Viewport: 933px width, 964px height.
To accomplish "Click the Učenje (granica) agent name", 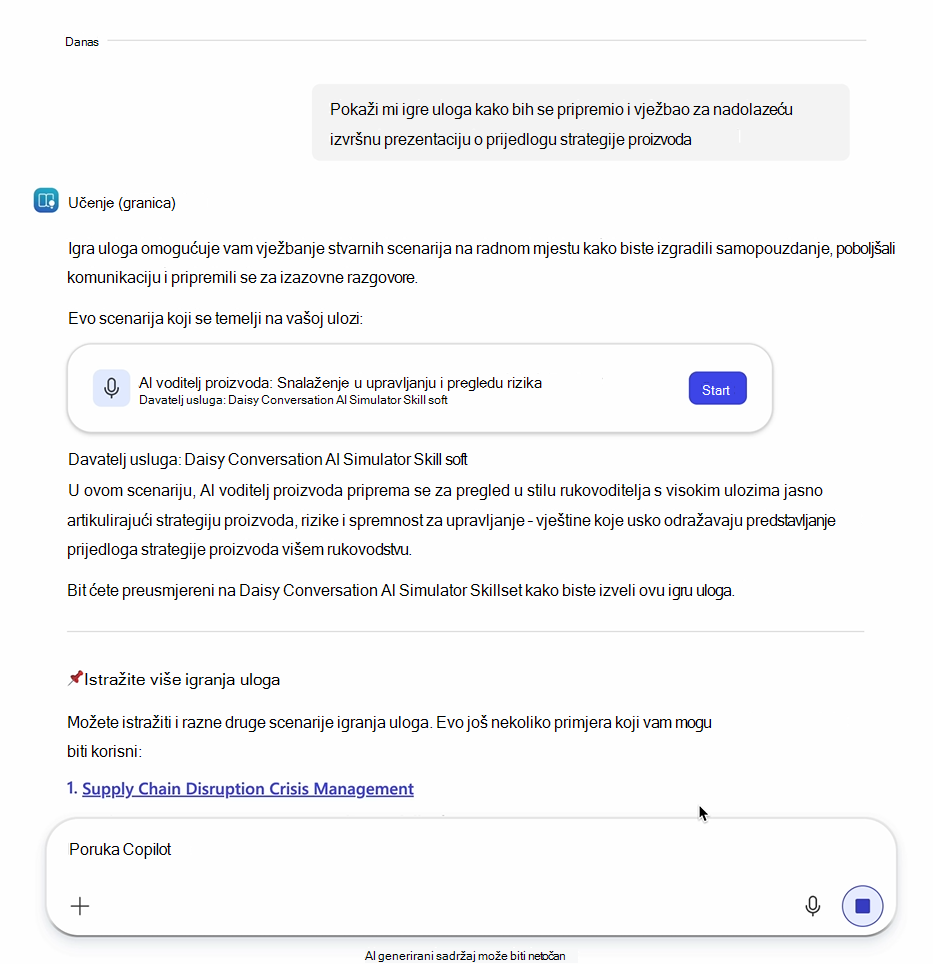I will (x=122, y=203).
